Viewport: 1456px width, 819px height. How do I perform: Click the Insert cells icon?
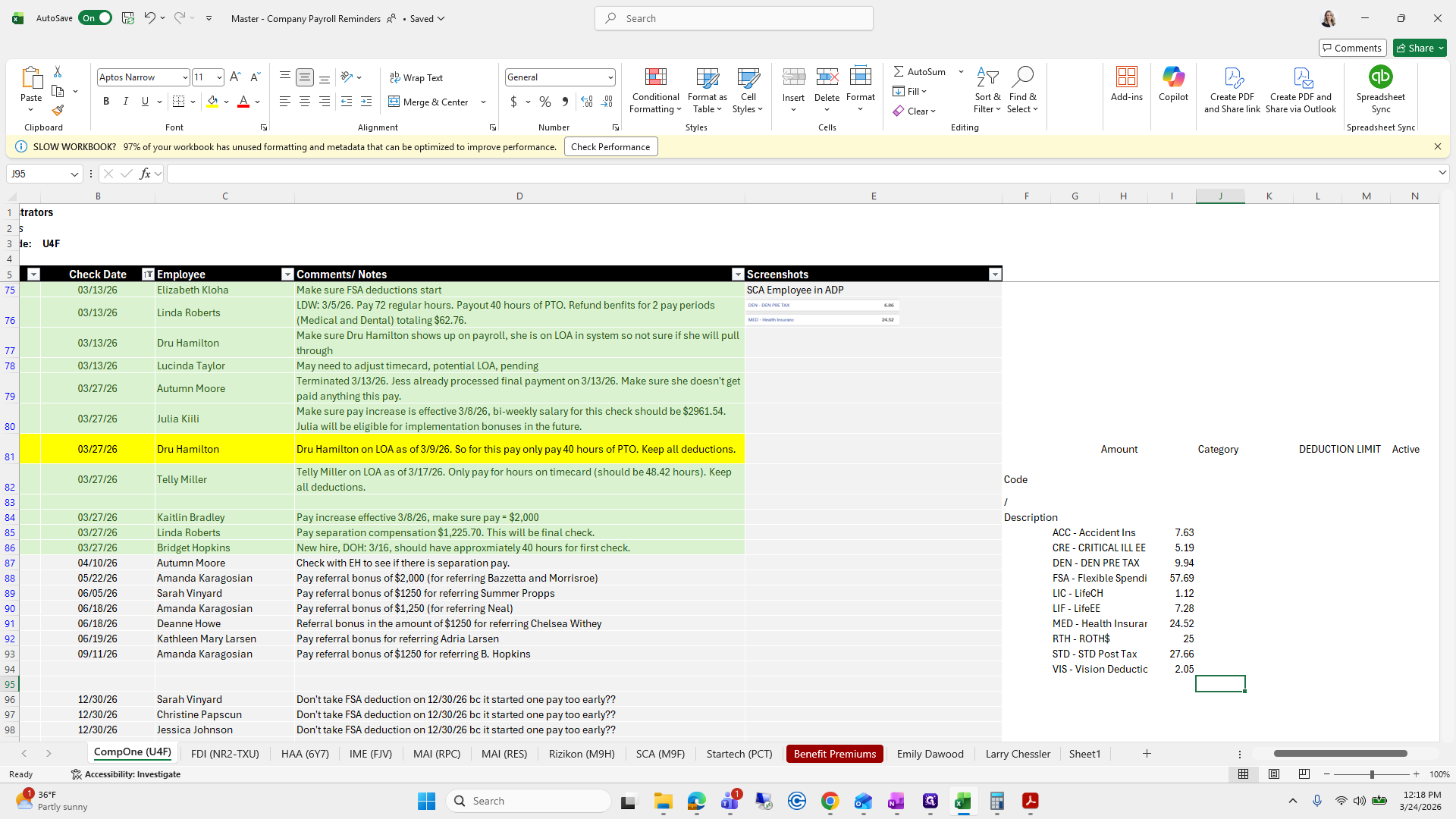coord(793,77)
